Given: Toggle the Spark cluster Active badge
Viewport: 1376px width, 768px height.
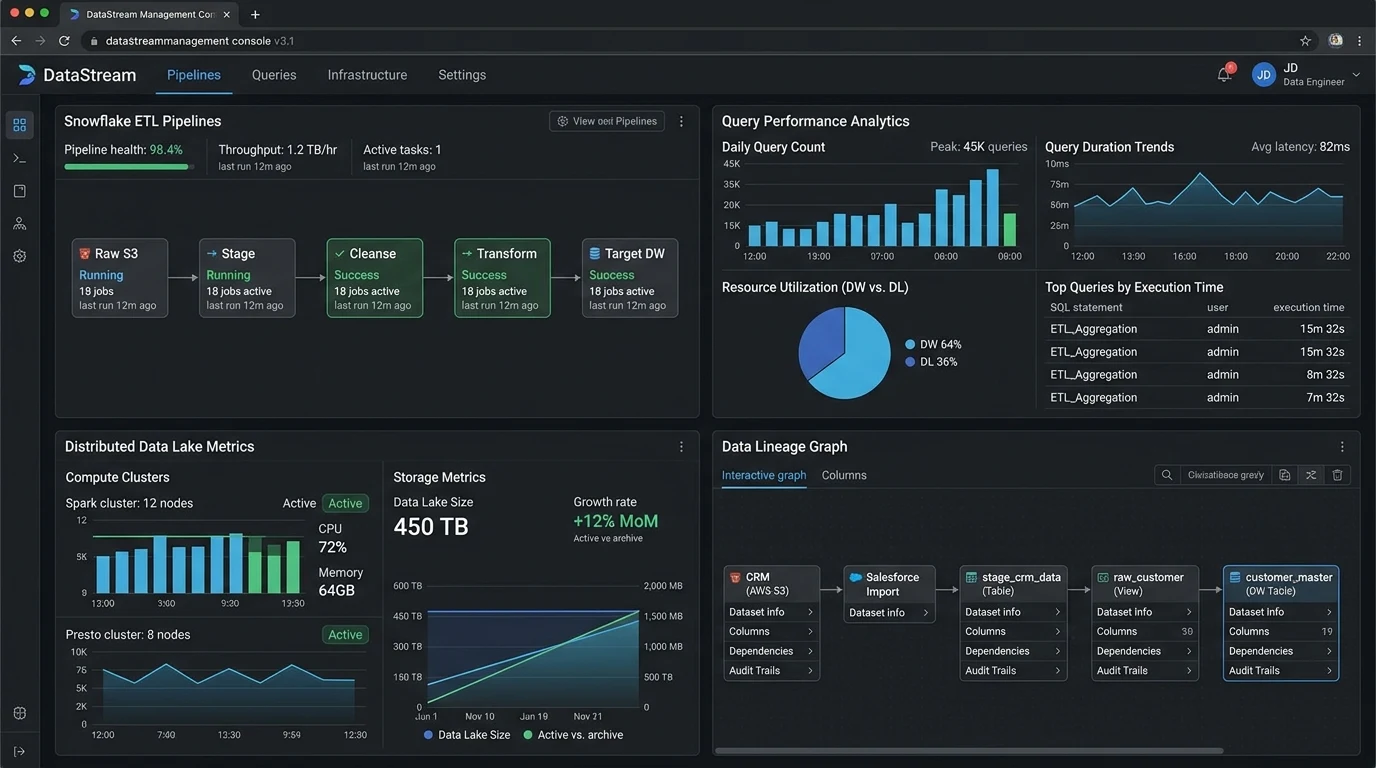Looking at the screenshot, I should point(345,503).
